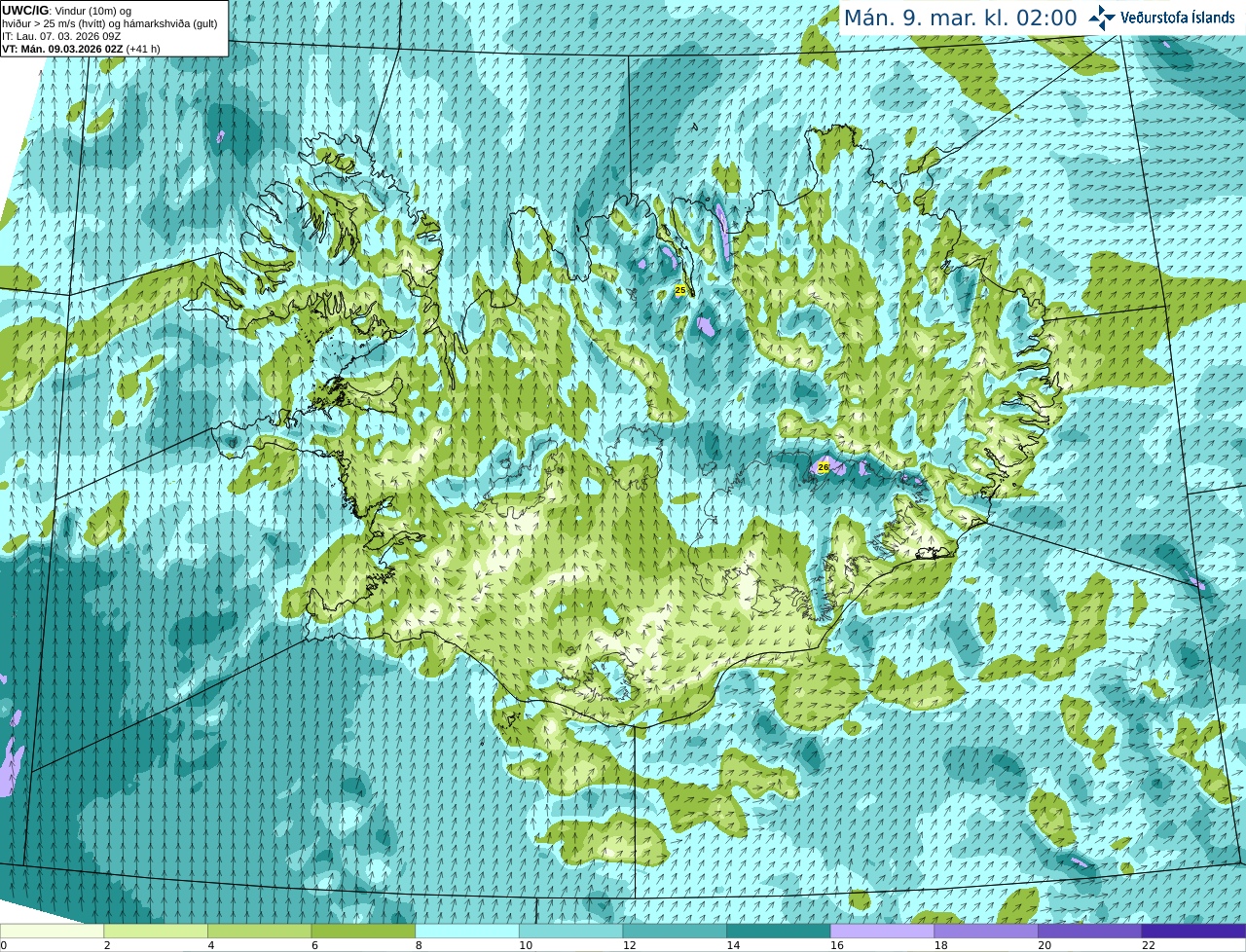Image resolution: width=1246 pixels, height=952 pixels.
Task: Click the legend scale value 10
Action: pos(526,945)
